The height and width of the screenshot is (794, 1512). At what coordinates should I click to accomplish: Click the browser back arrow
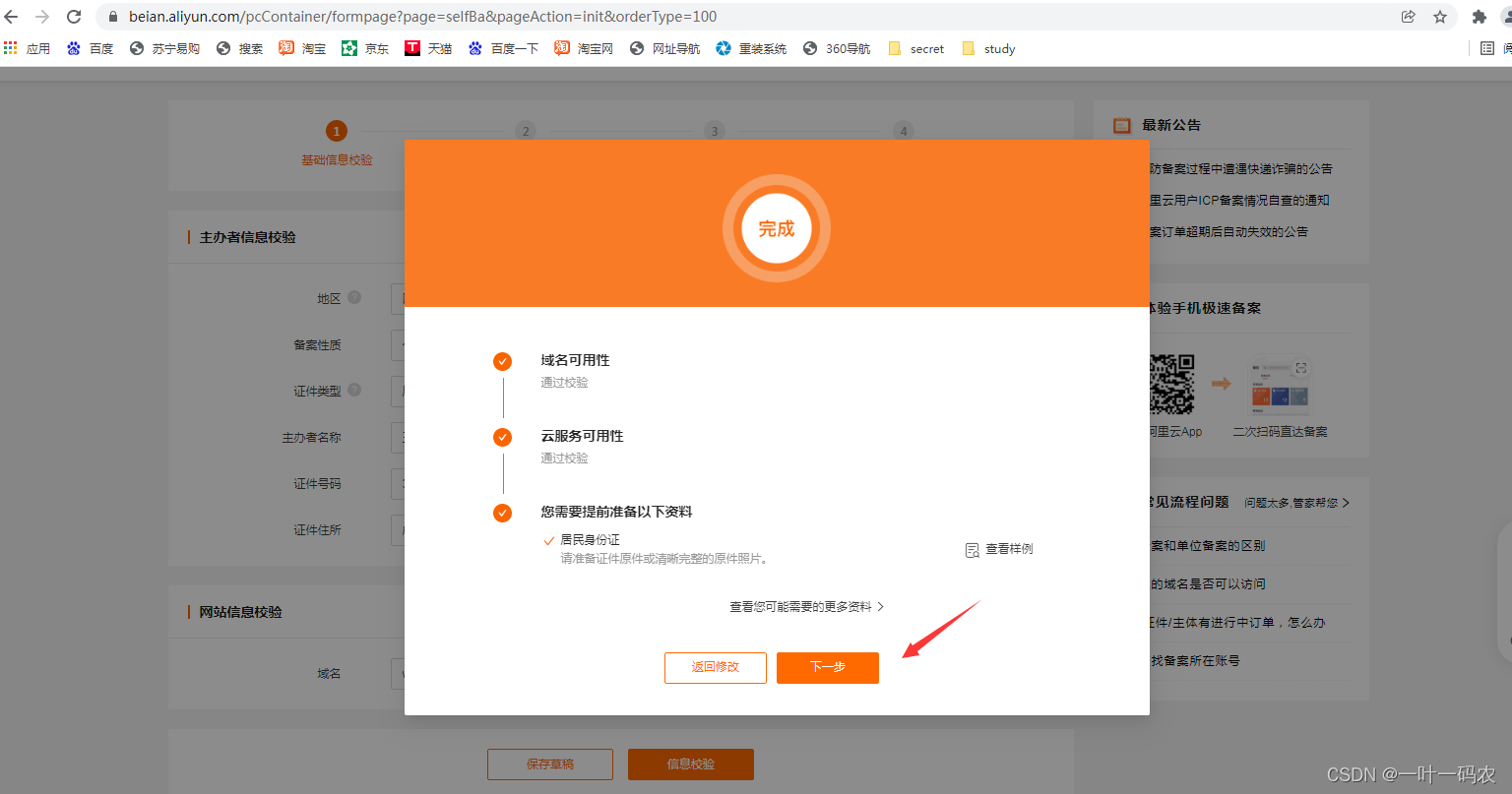(12, 17)
